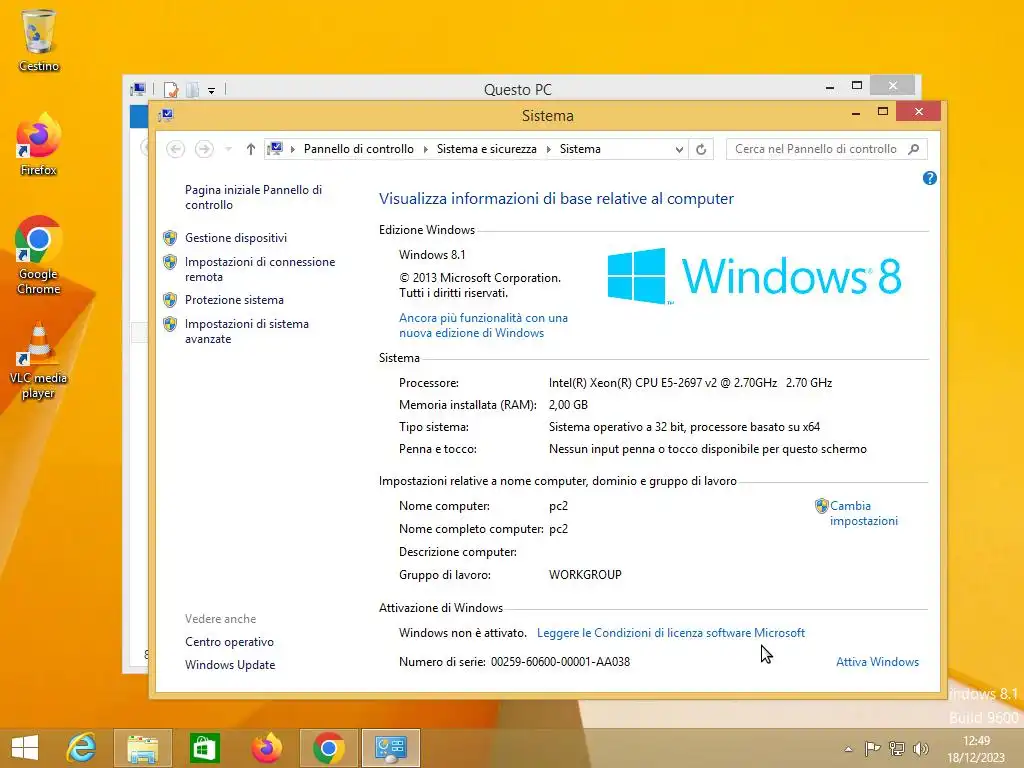Launch Firefox from the taskbar
Screen dimensions: 1024x768
(266, 748)
